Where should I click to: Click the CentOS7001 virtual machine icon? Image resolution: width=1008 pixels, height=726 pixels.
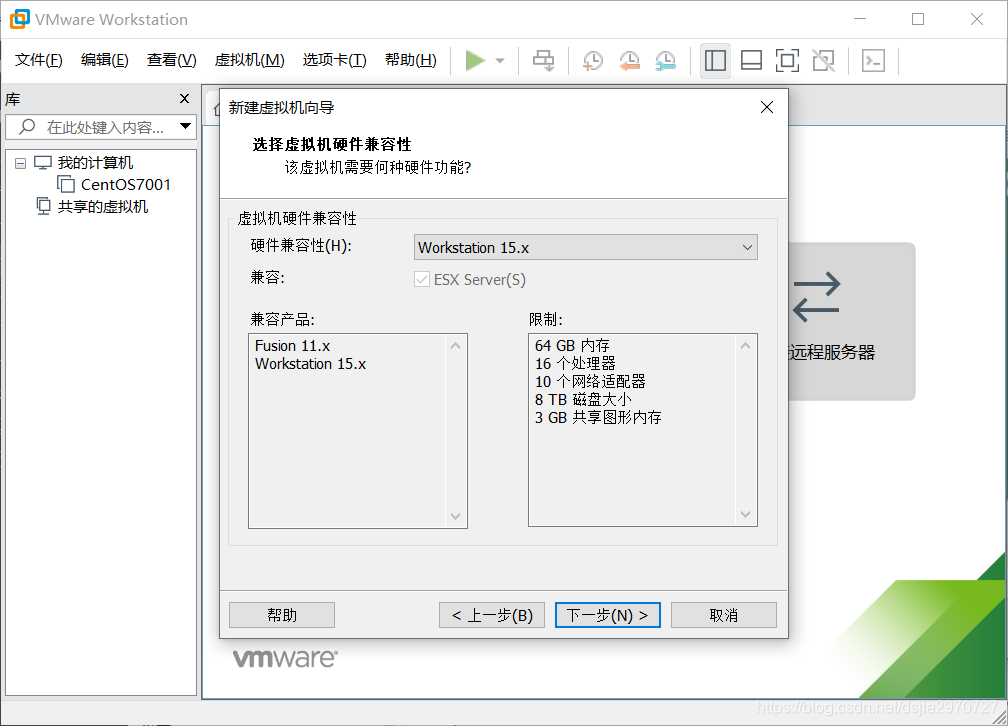(x=66, y=185)
